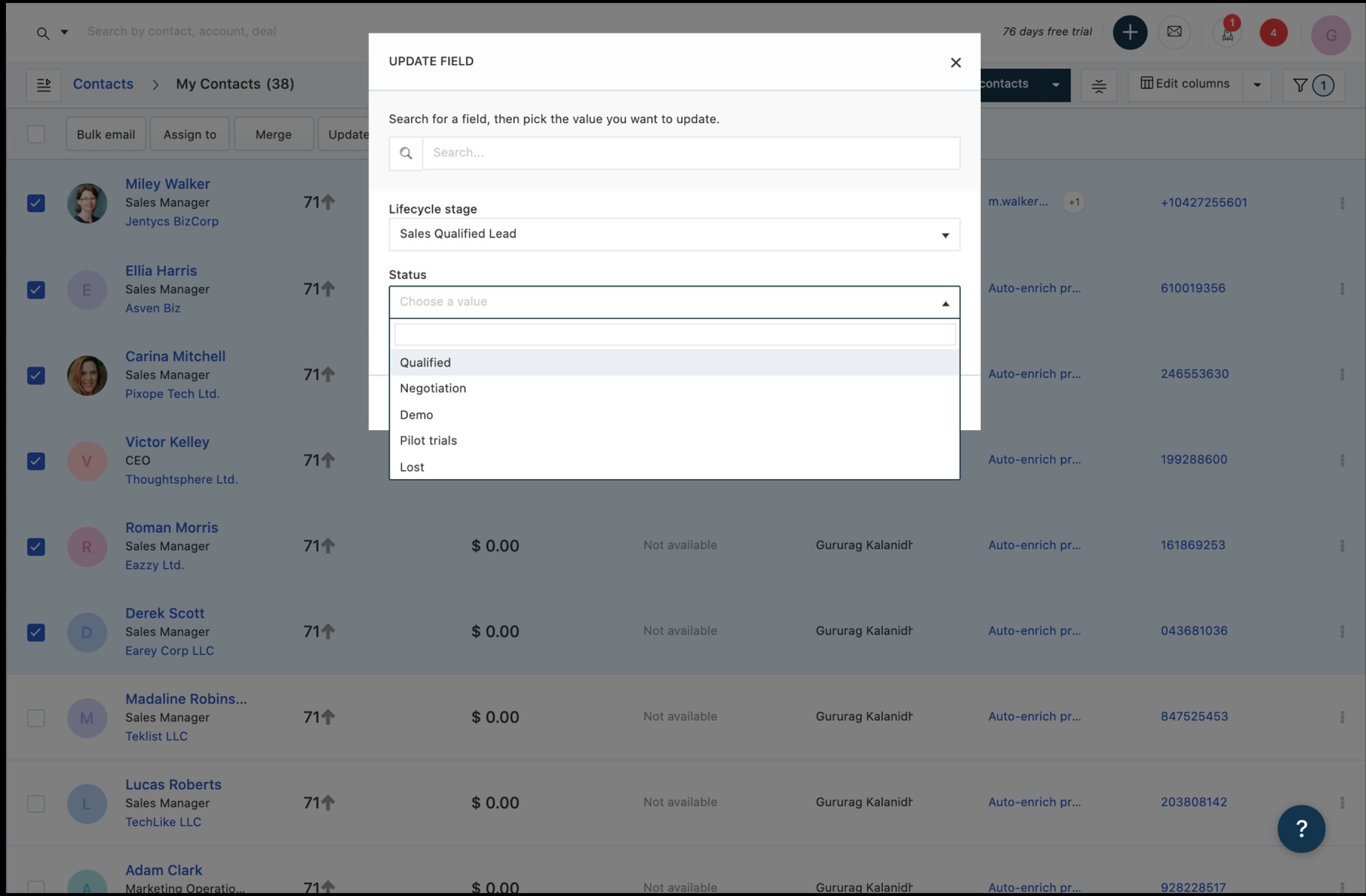
Task: Click the help question mark bubble
Action: click(x=1301, y=828)
